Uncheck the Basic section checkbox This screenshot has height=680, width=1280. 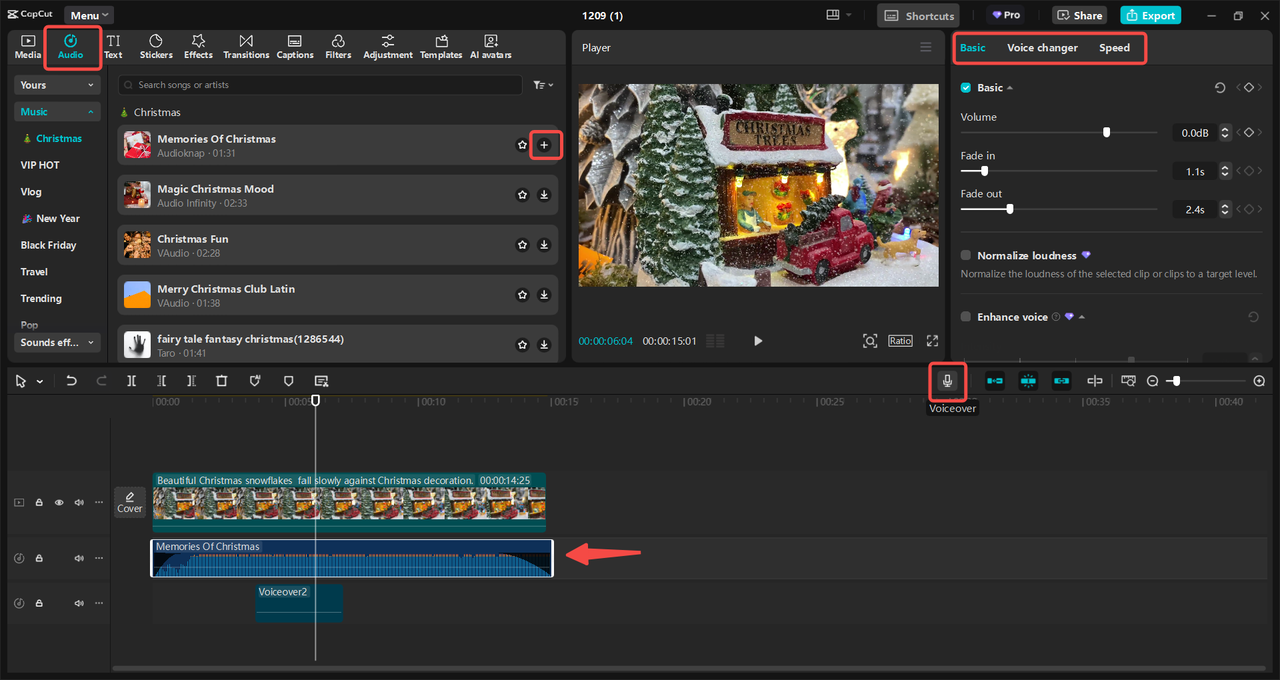click(x=966, y=88)
